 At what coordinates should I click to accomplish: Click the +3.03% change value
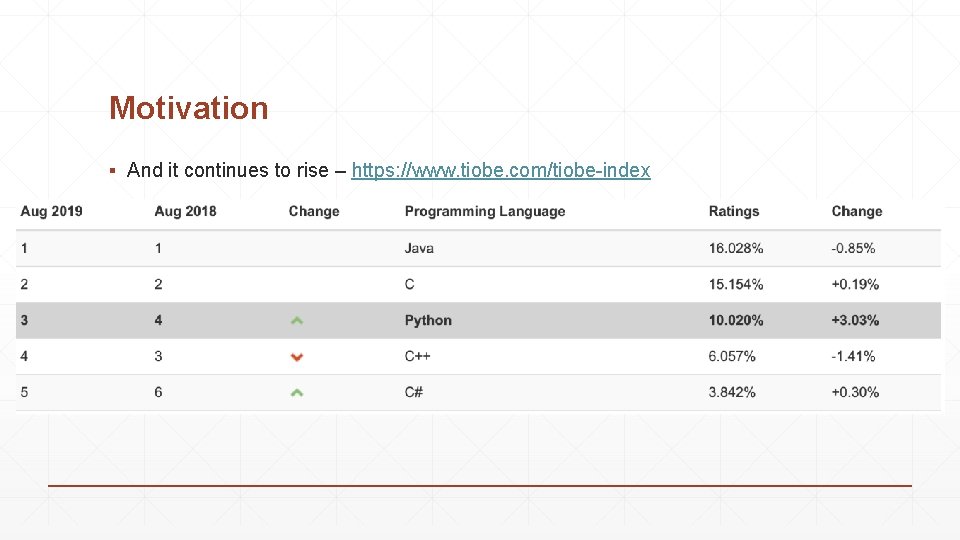coord(855,321)
